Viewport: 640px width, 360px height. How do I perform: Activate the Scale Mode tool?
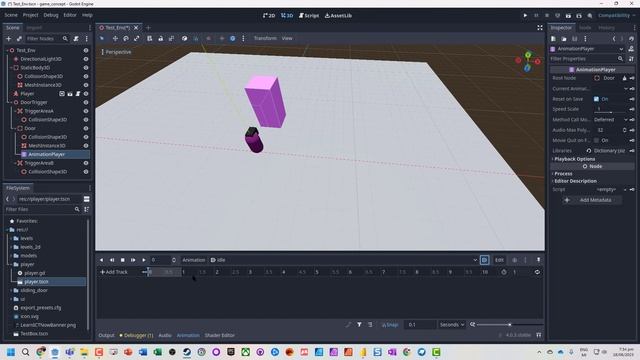pyautogui.click(x=136, y=38)
